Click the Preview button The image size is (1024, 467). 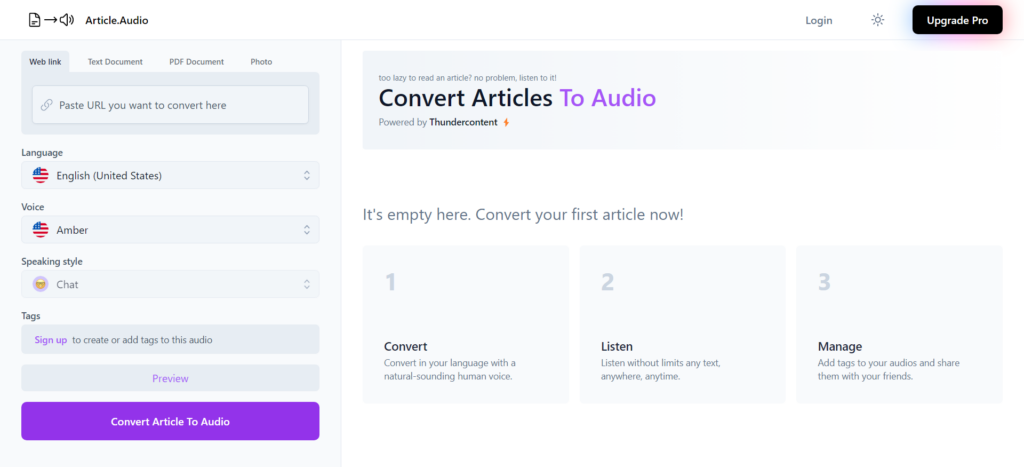pos(170,378)
